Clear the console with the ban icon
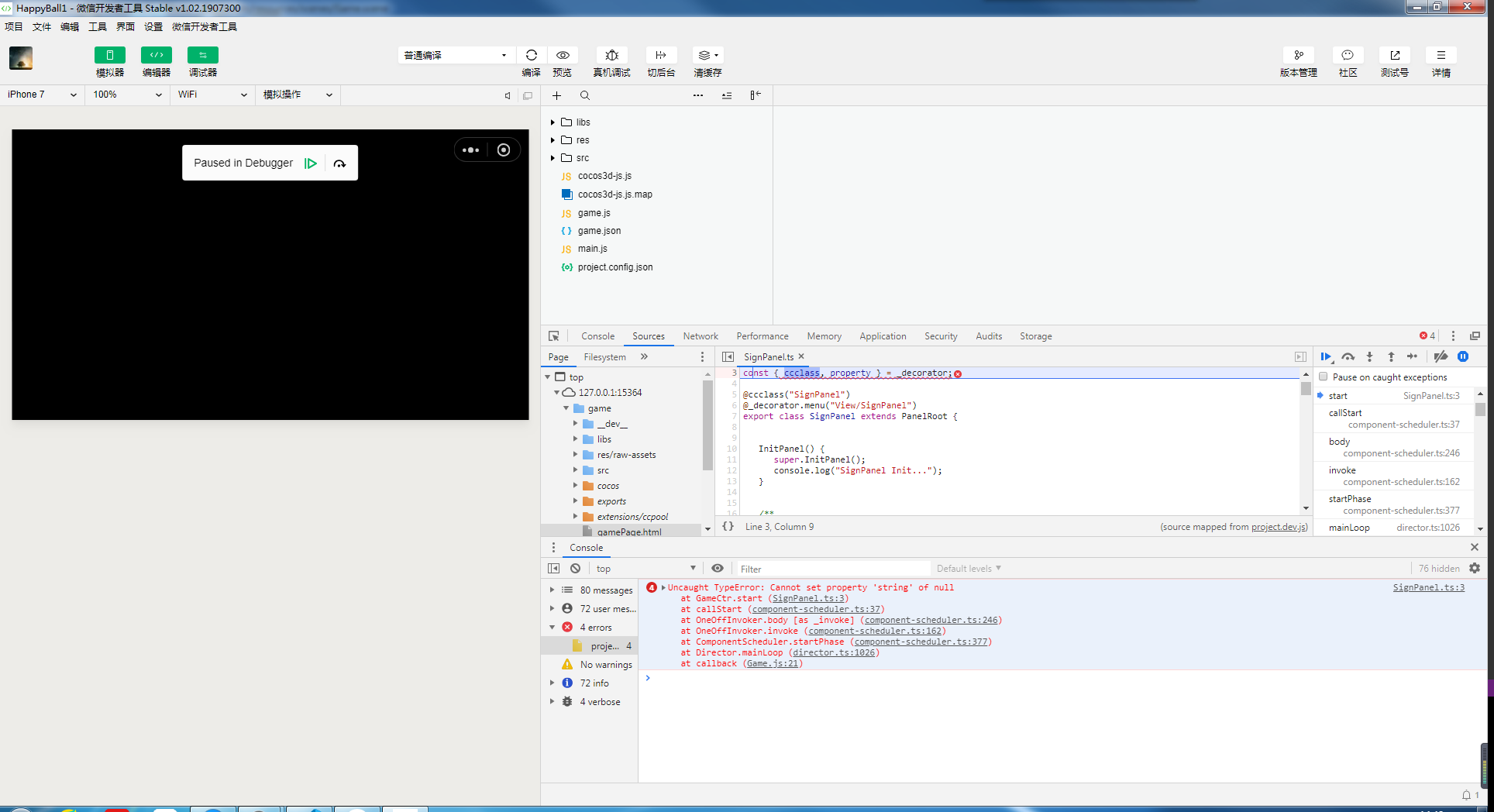 coord(576,568)
